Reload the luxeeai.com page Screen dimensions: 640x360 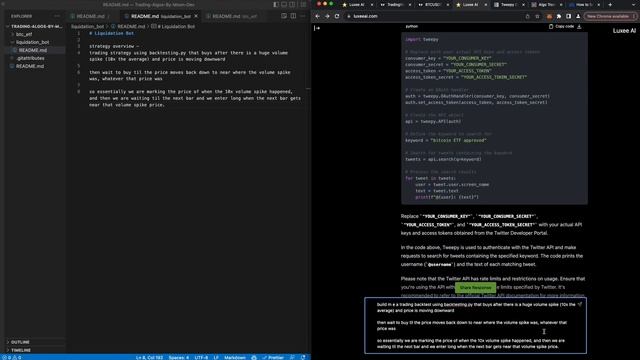coord(337,16)
